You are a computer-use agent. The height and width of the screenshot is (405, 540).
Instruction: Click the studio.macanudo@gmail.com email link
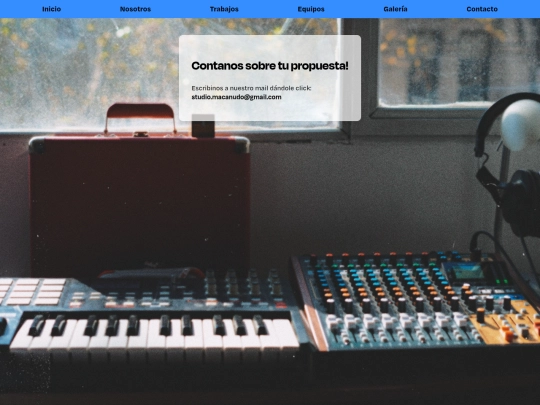tap(236, 97)
